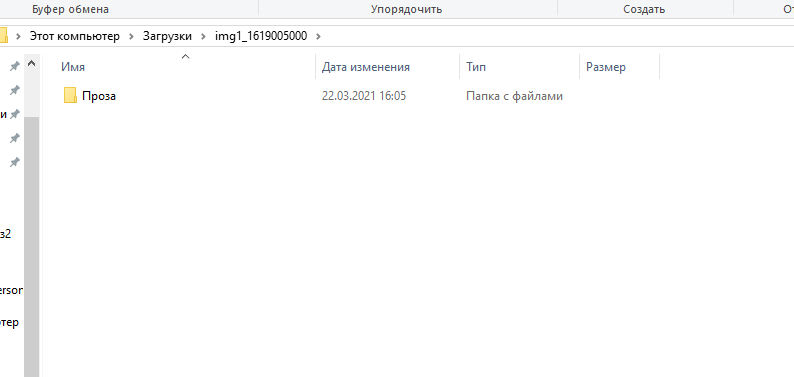
Task: Click folder icon in address bar
Action: (3, 36)
